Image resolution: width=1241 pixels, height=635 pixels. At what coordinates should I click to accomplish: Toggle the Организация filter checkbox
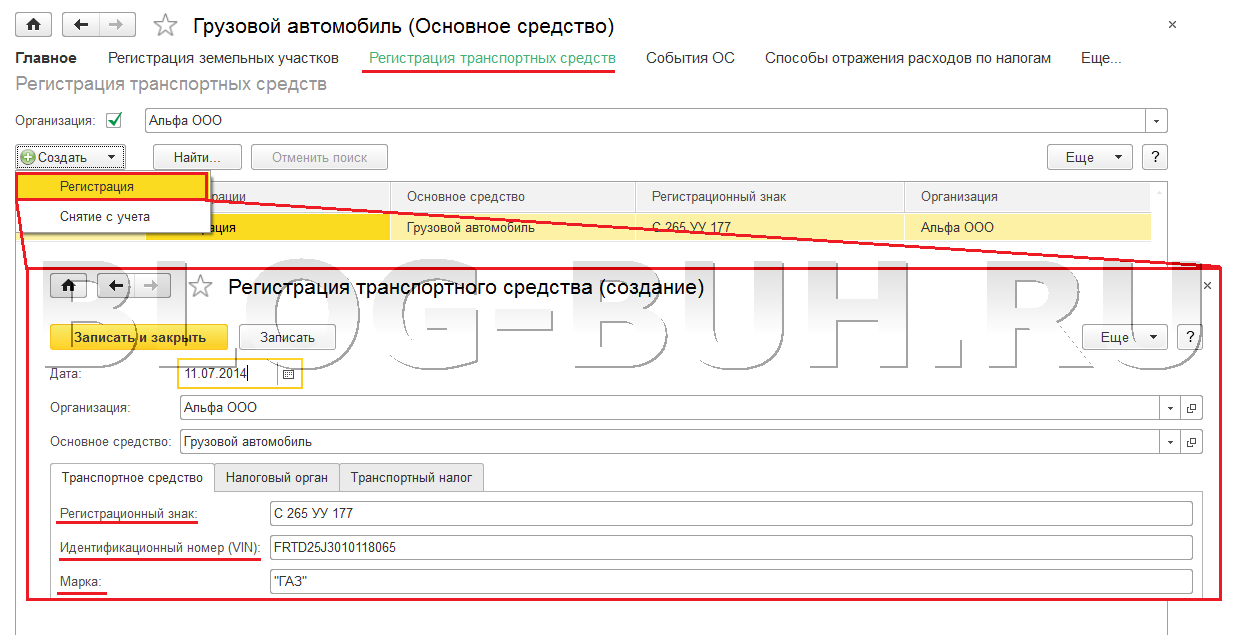[114, 121]
